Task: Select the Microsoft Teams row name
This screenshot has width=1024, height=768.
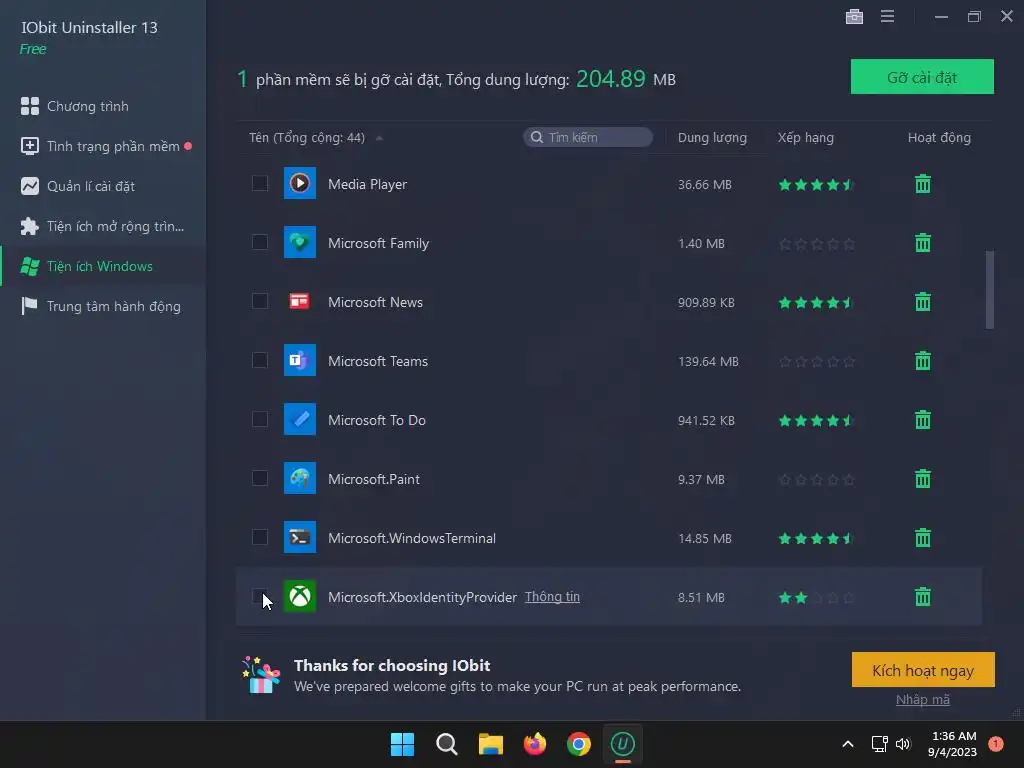Action: click(377, 361)
